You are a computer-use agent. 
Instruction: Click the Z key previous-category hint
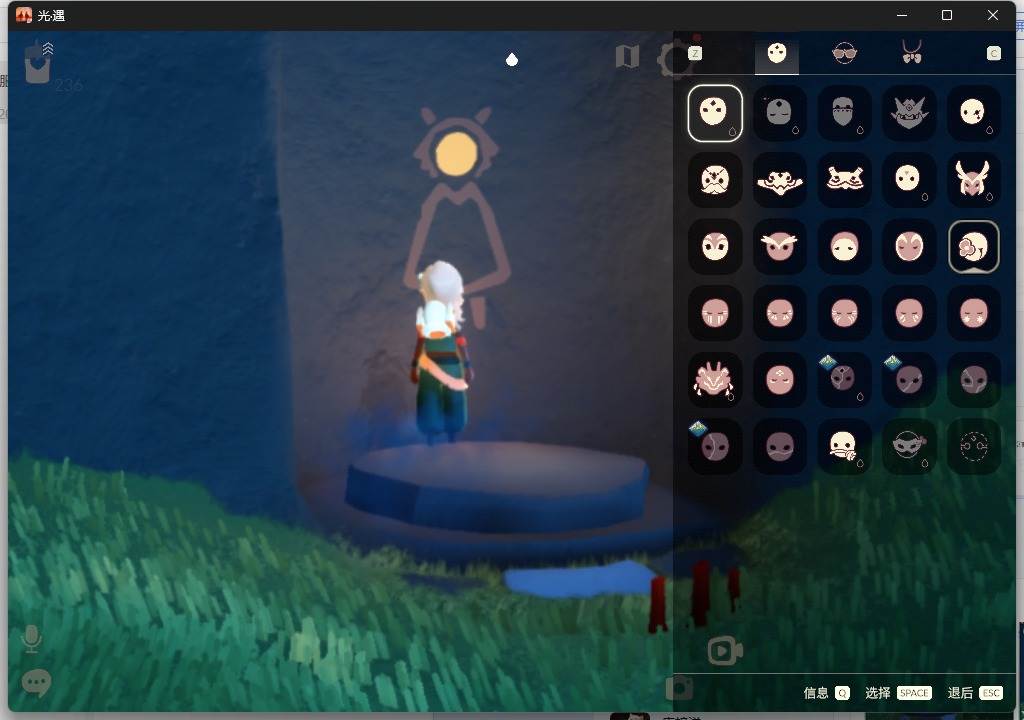[x=695, y=54]
